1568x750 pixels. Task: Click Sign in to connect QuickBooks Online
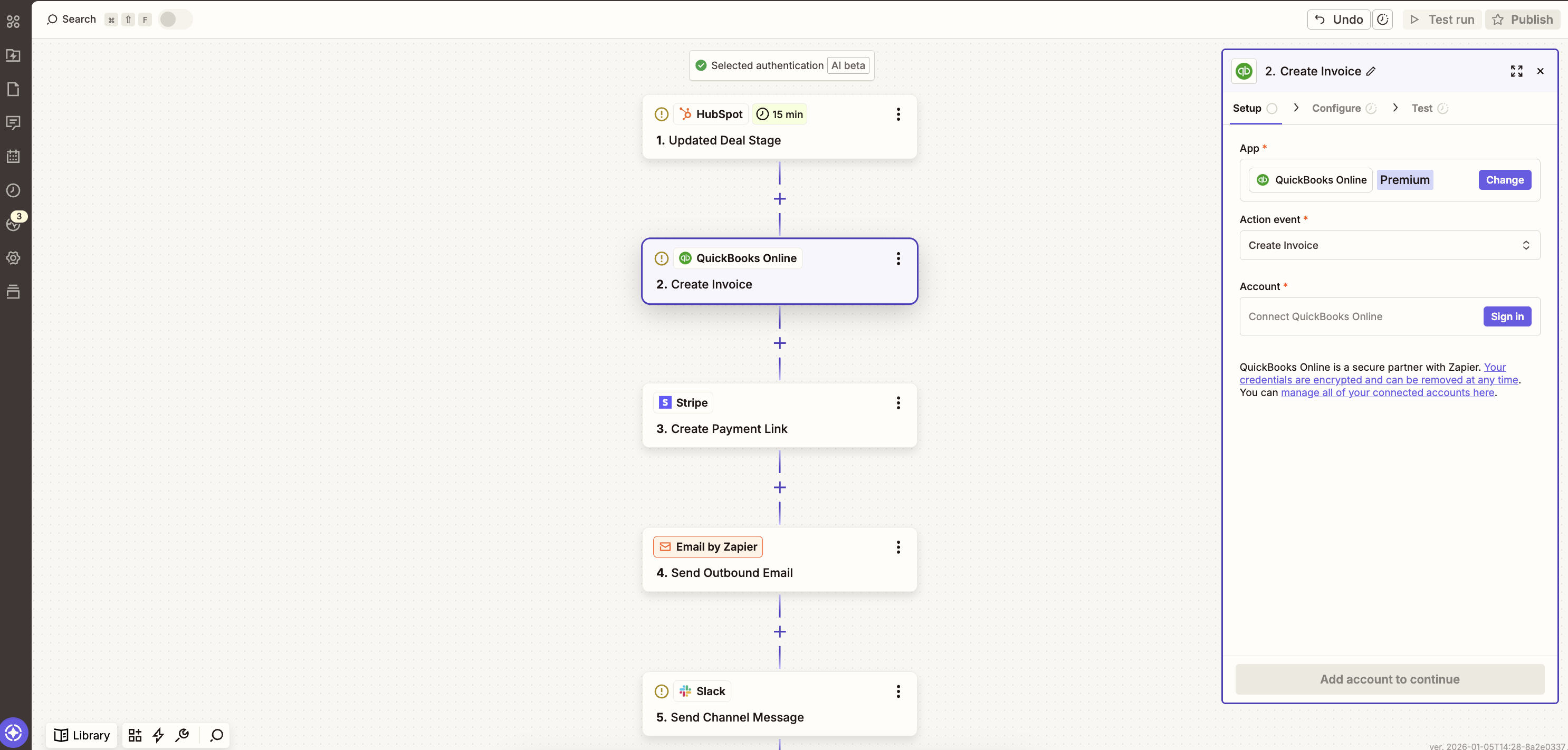[x=1506, y=316]
